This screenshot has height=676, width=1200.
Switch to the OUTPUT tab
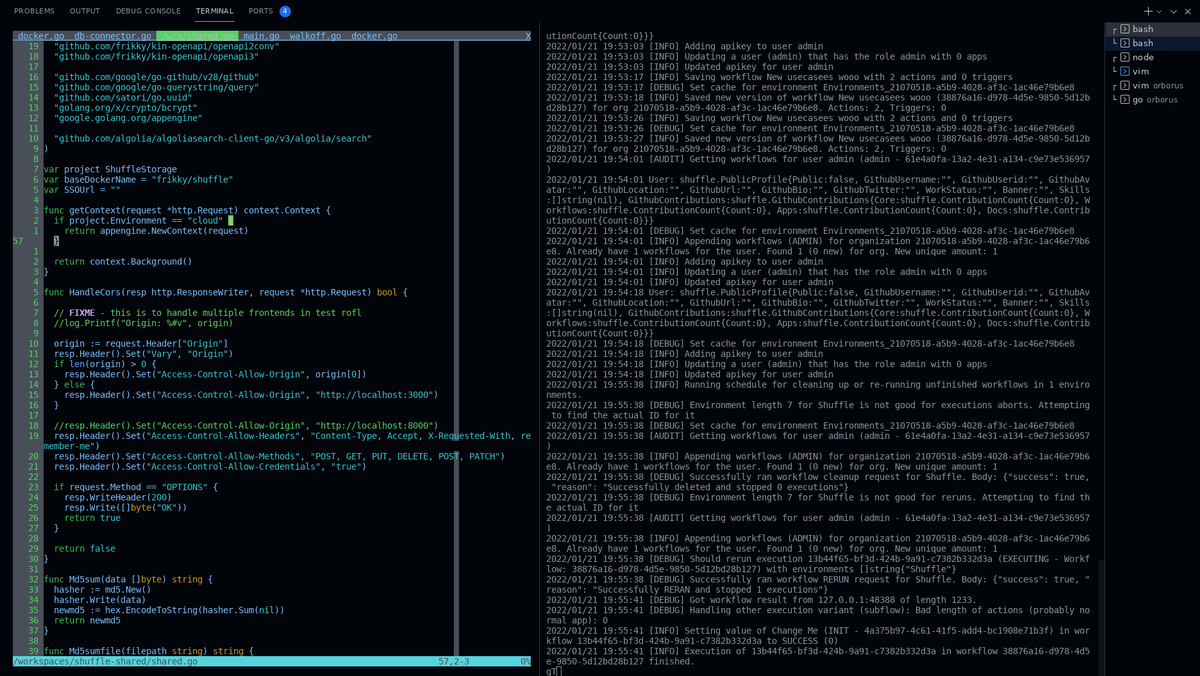click(85, 11)
